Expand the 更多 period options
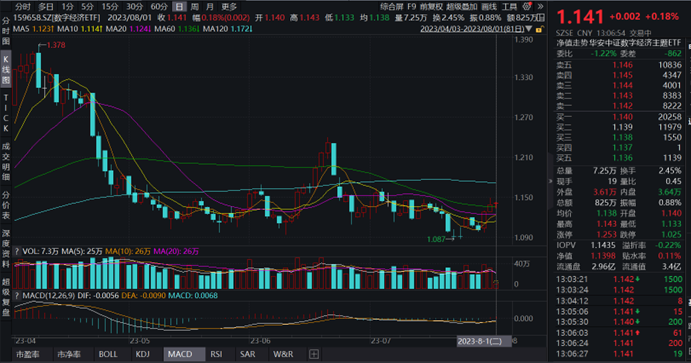The height and width of the screenshot is (363, 691). [x=229, y=7]
